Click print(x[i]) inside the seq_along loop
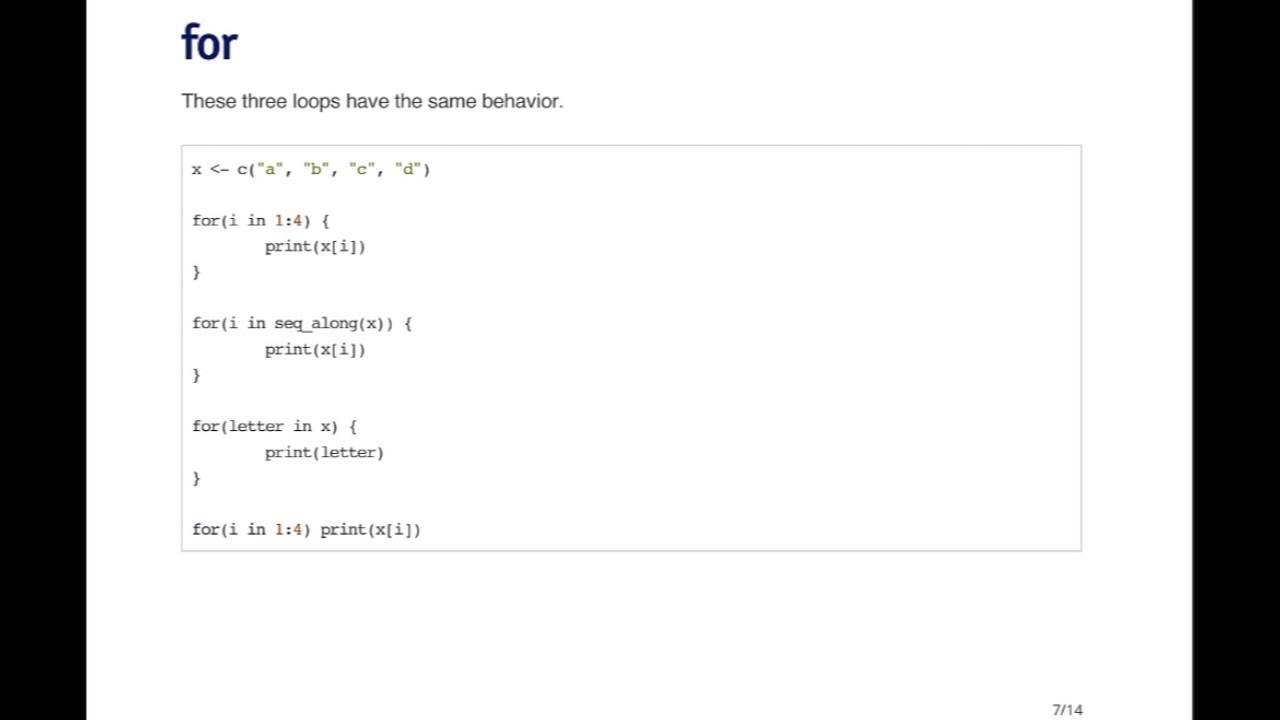The height and width of the screenshot is (720, 1280). click(315, 349)
